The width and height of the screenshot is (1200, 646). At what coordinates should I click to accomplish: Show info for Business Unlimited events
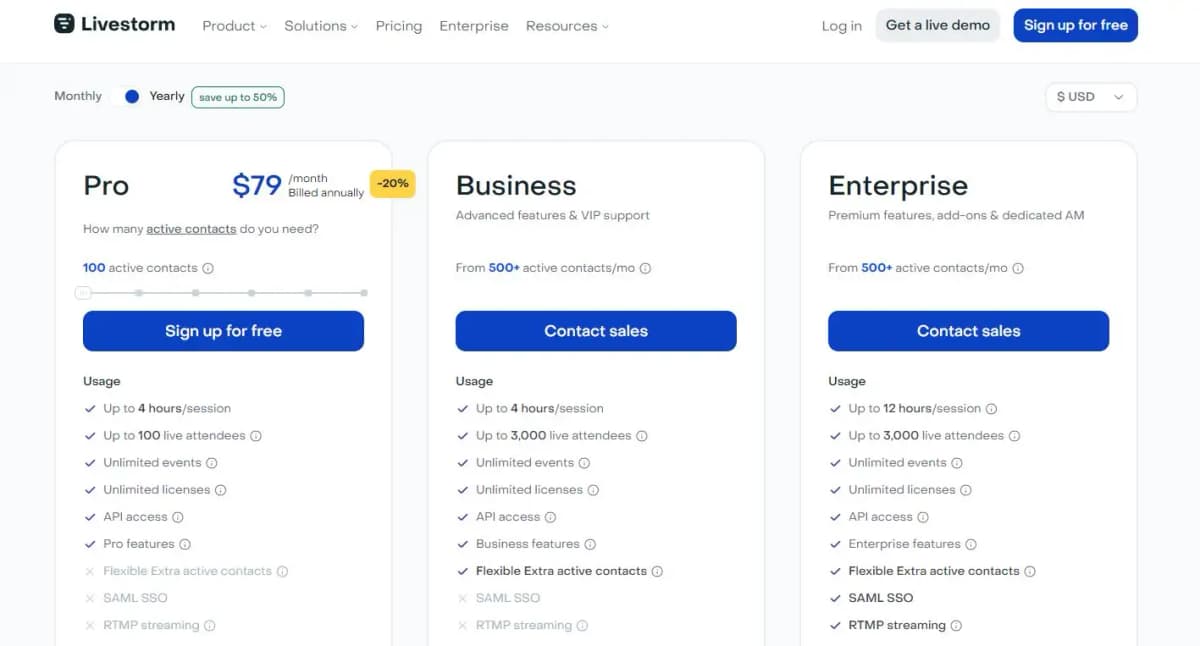point(584,463)
